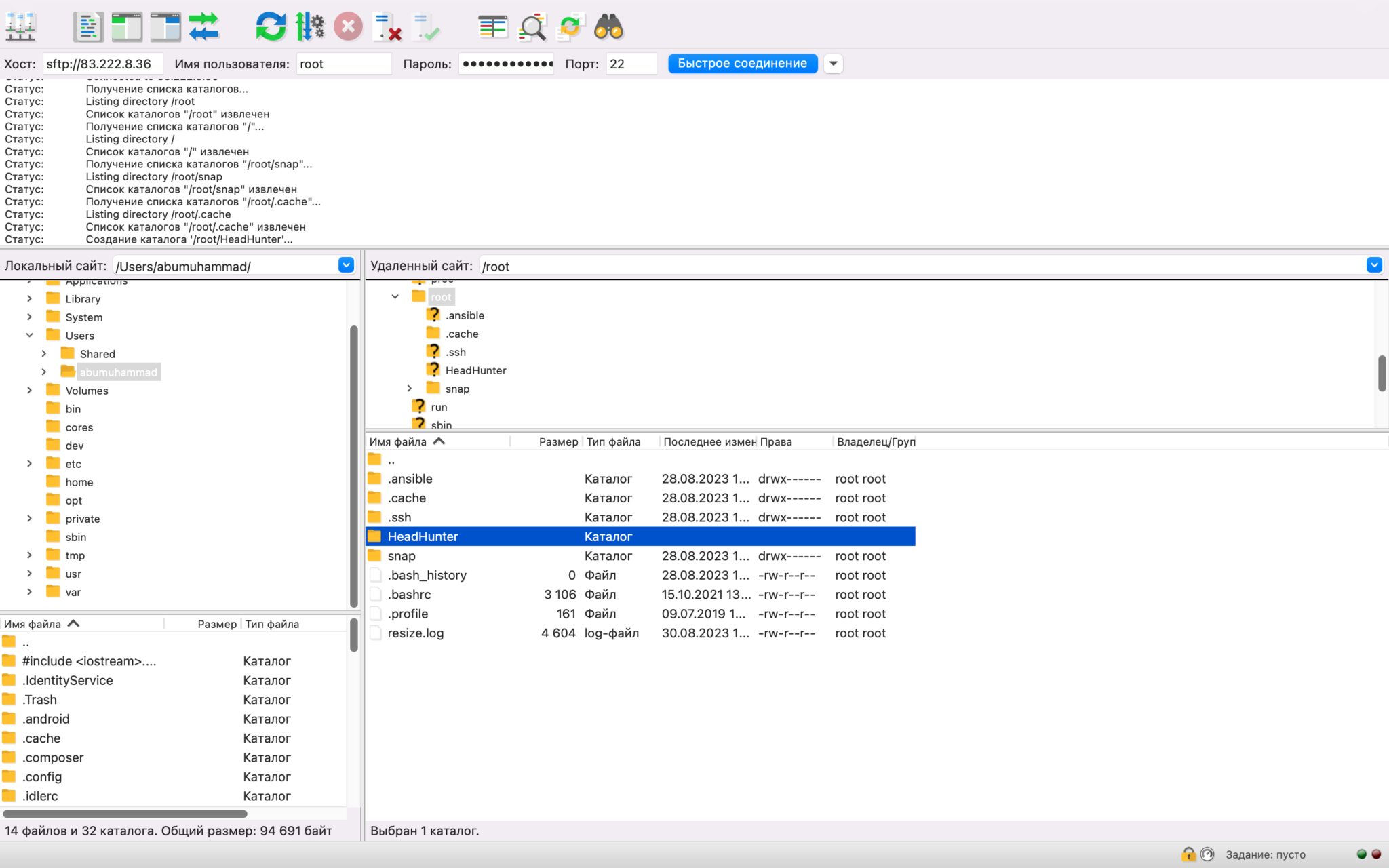Cancel the current operation via red X icon
This screenshot has height=868, width=1389.
348,26
